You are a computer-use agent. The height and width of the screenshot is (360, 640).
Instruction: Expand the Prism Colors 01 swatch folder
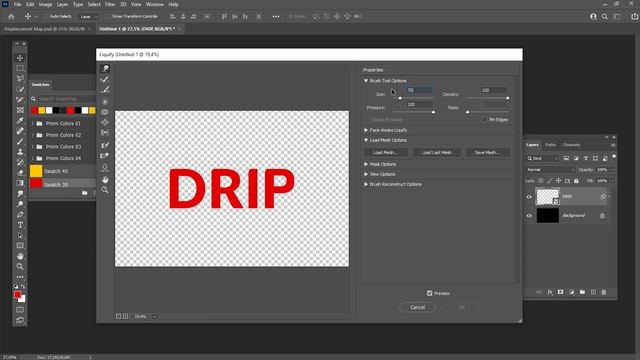pyautogui.click(x=33, y=123)
